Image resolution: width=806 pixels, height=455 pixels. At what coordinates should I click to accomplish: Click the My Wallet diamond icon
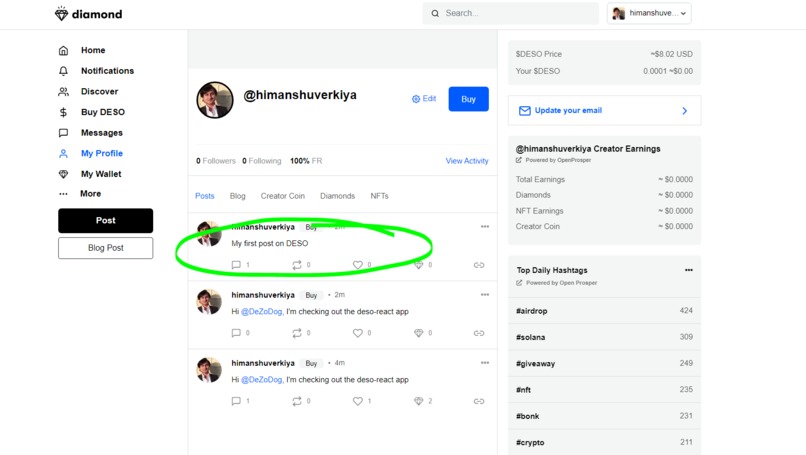pos(63,174)
